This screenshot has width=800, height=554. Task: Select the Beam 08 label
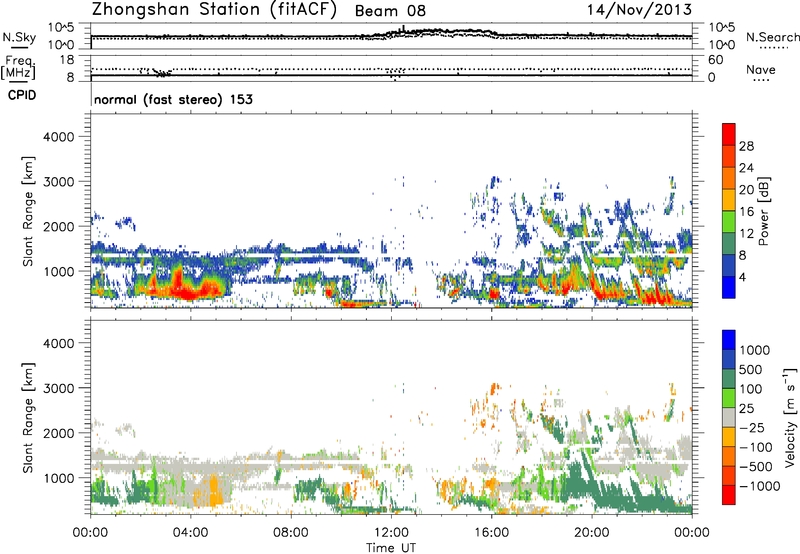[390, 11]
